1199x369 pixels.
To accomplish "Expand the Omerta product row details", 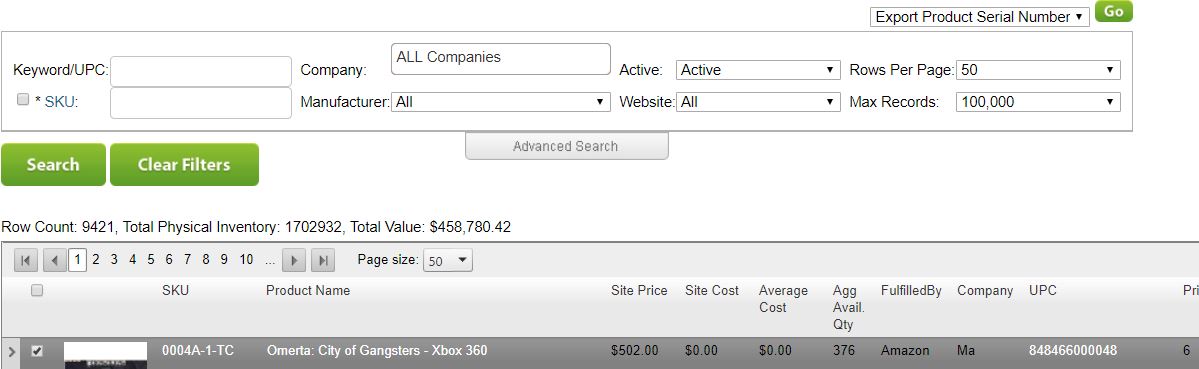I will coord(11,351).
